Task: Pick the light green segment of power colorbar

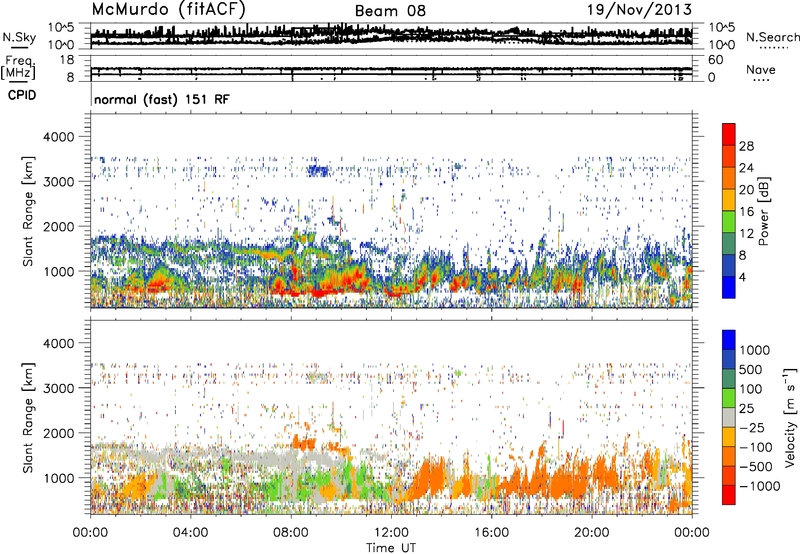Action: [729, 222]
